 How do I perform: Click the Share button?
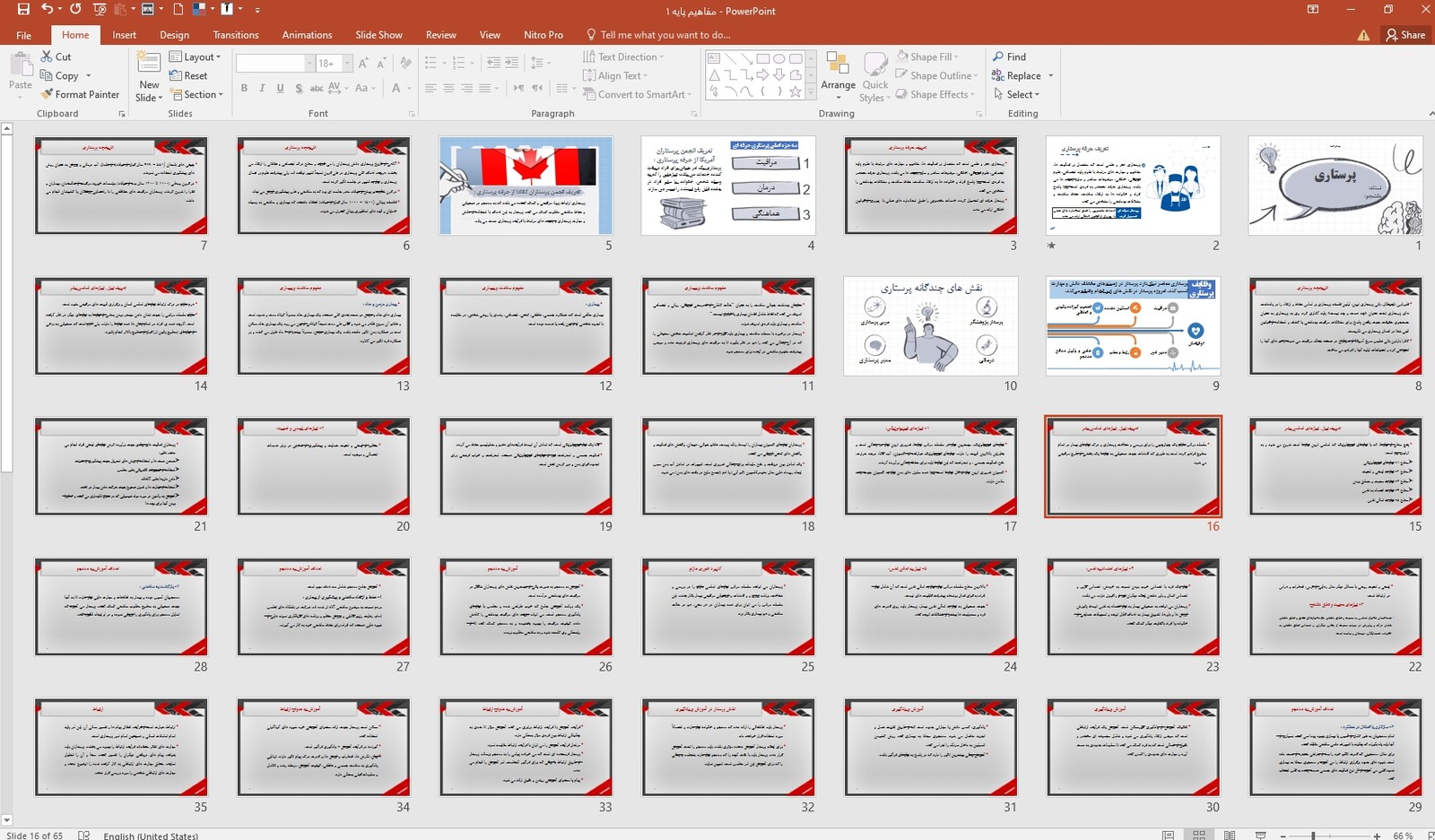point(1405,35)
